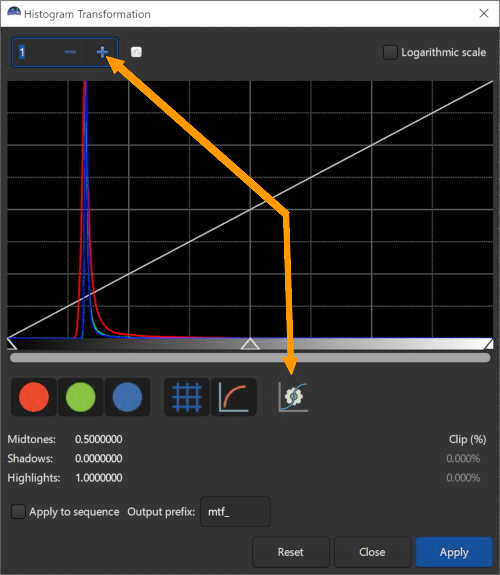Toggle the transfer curve display
The height and width of the screenshot is (575, 500).
tap(234, 397)
